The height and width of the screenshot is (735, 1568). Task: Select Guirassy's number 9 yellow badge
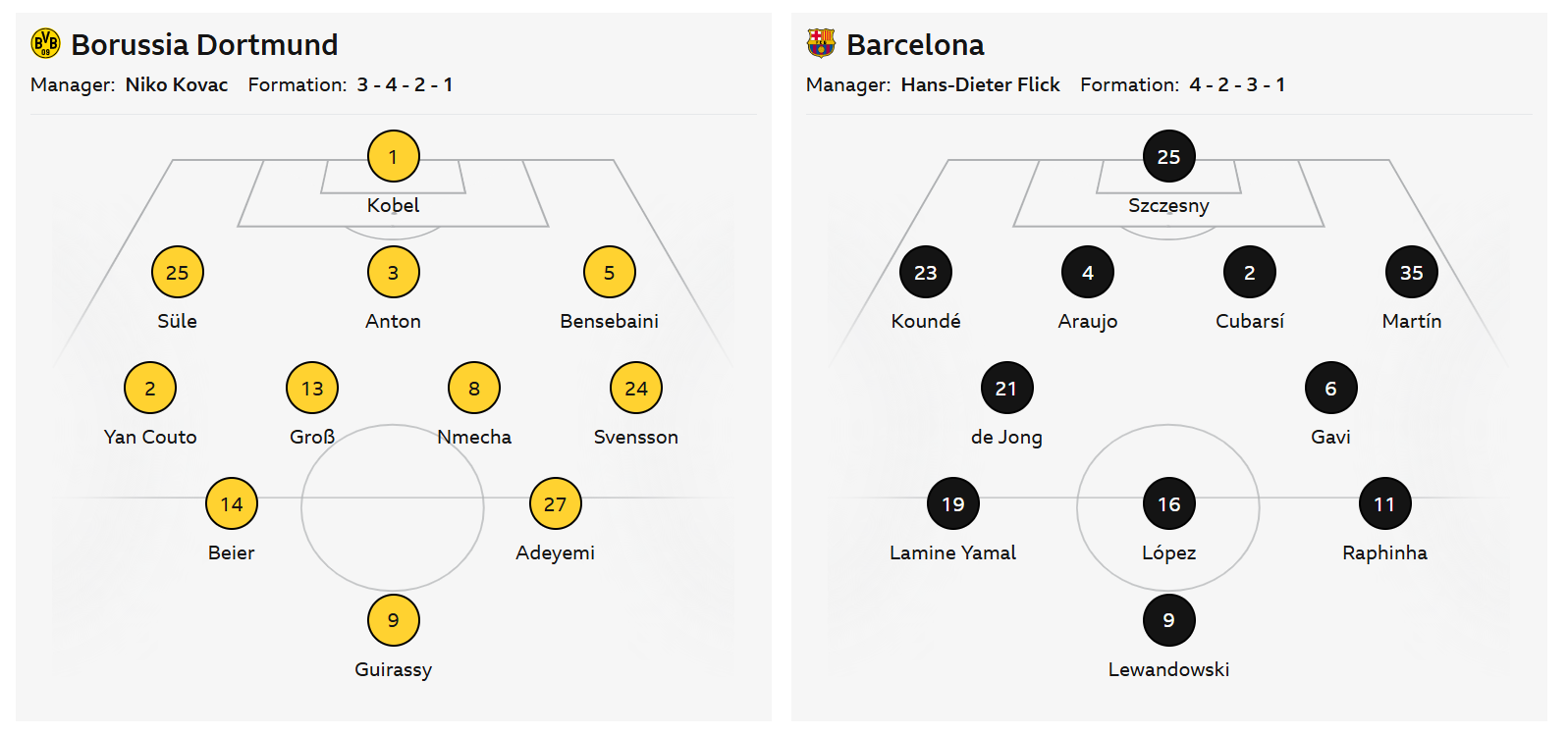click(393, 620)
